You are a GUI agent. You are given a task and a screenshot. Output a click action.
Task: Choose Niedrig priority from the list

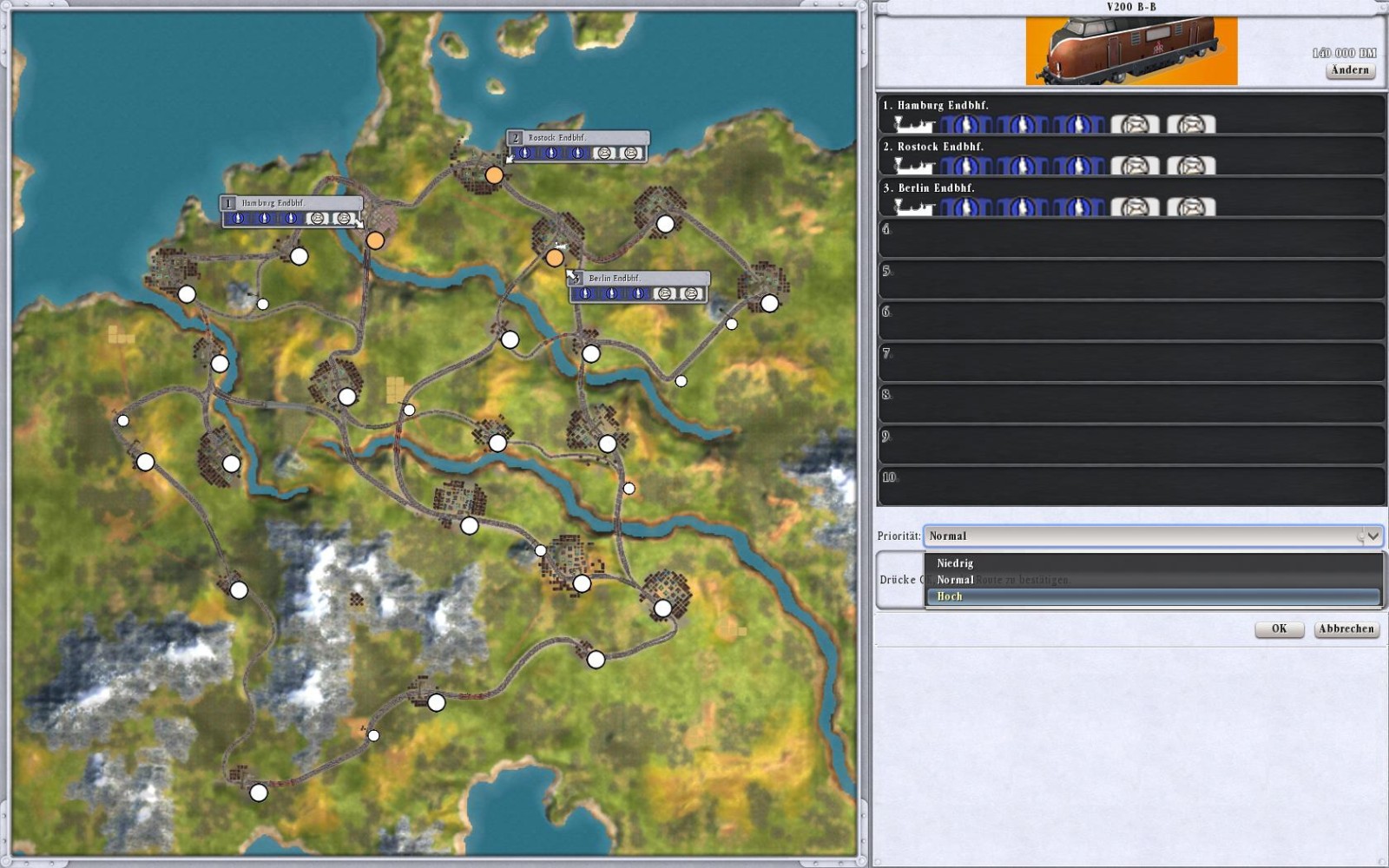click(x=955, y=563)
